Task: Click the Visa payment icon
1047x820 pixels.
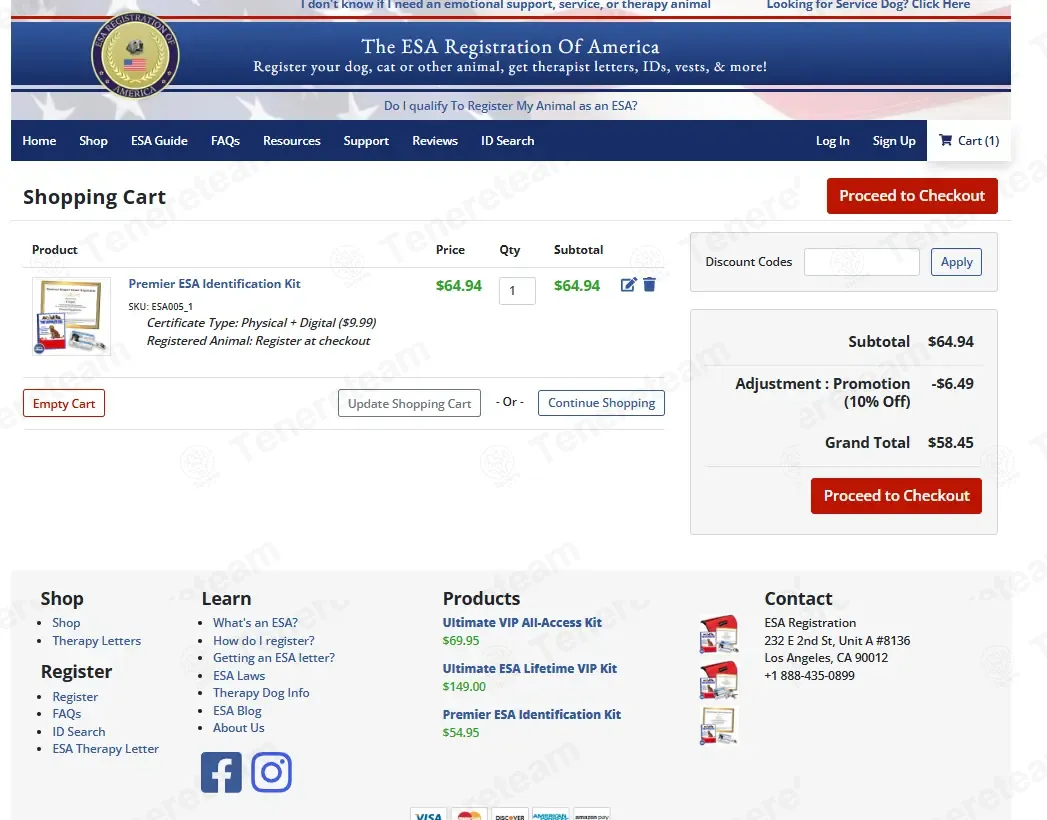Action: click(428, 814)
